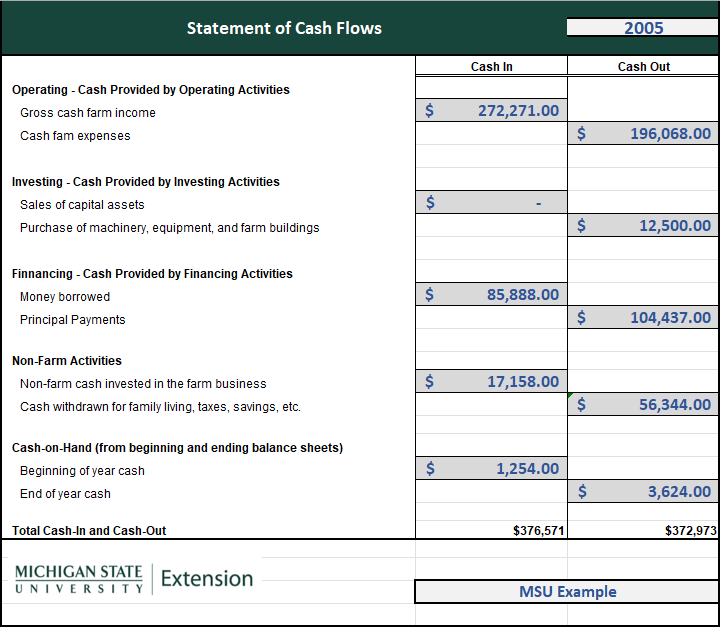Select the Cash In column header
The image size is (720, 627).
(491, 66)
